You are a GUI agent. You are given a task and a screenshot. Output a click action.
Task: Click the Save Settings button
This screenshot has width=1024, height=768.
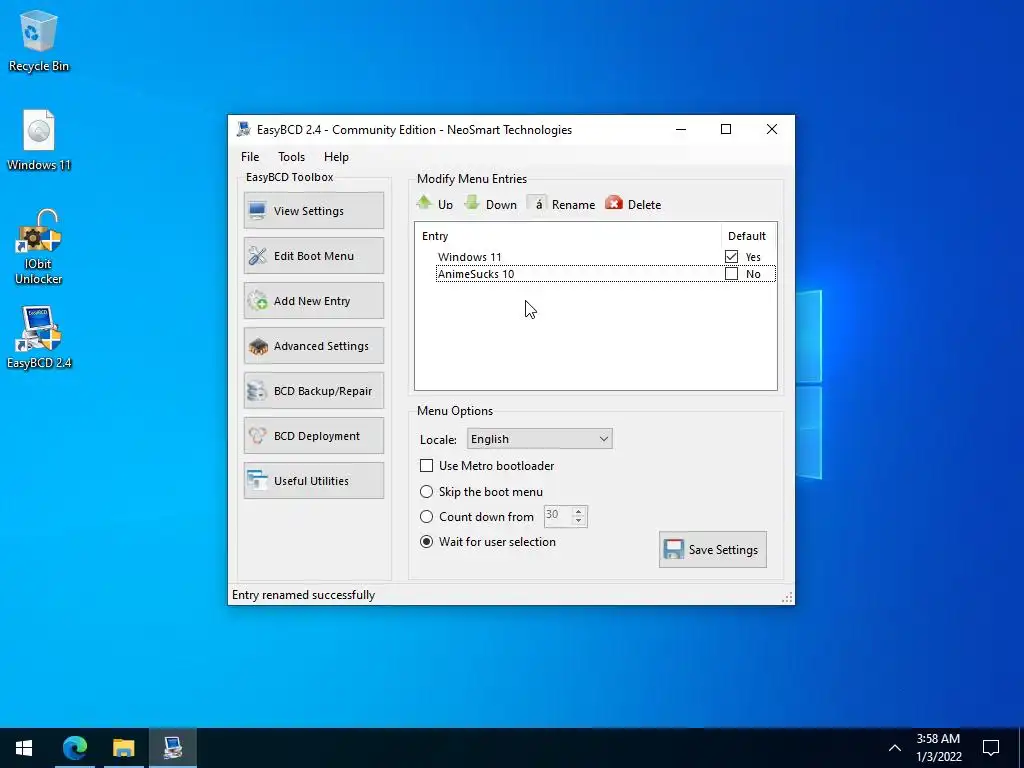712,549
